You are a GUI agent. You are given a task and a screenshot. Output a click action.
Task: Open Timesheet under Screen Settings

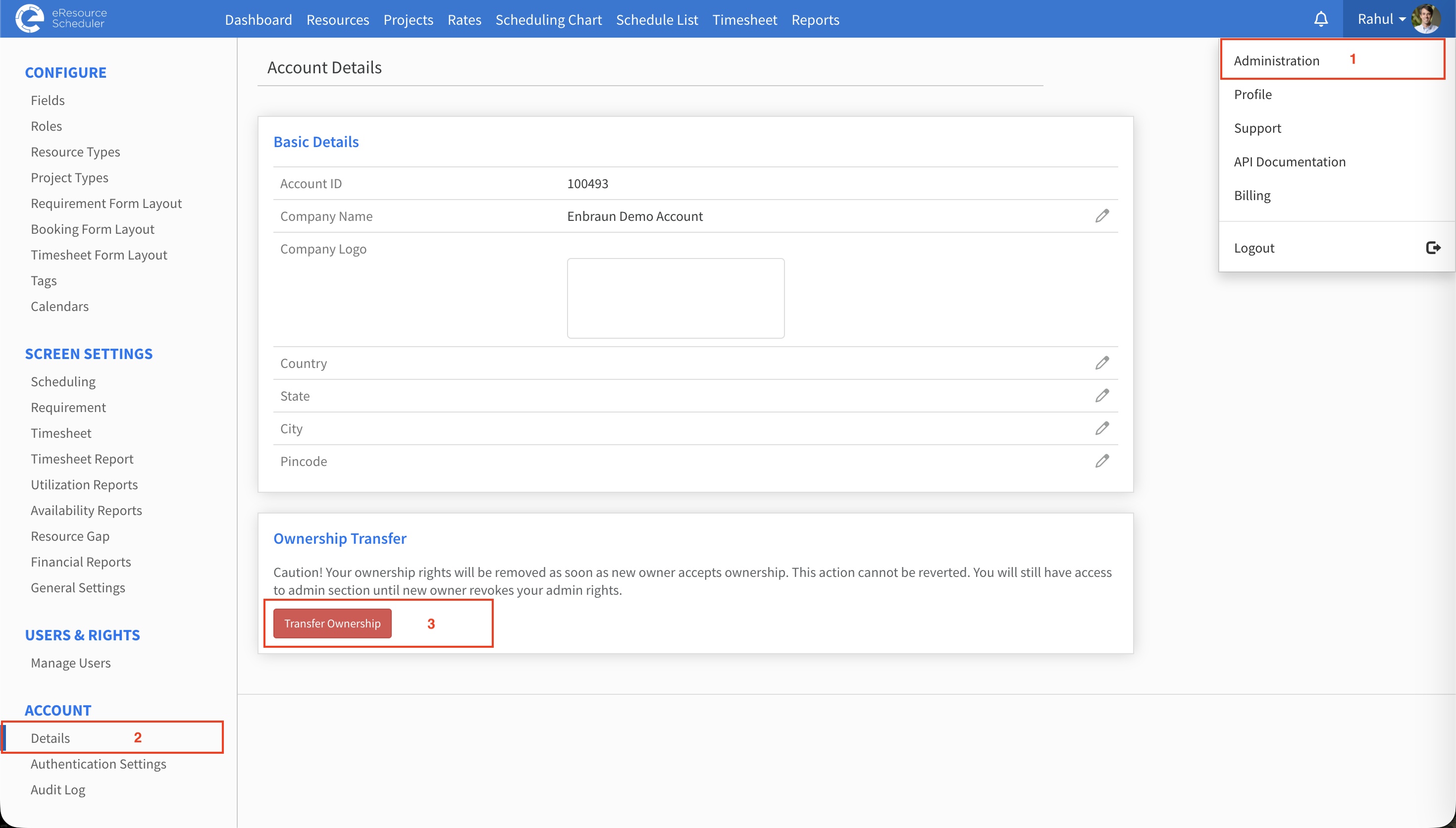click(61, 433)
